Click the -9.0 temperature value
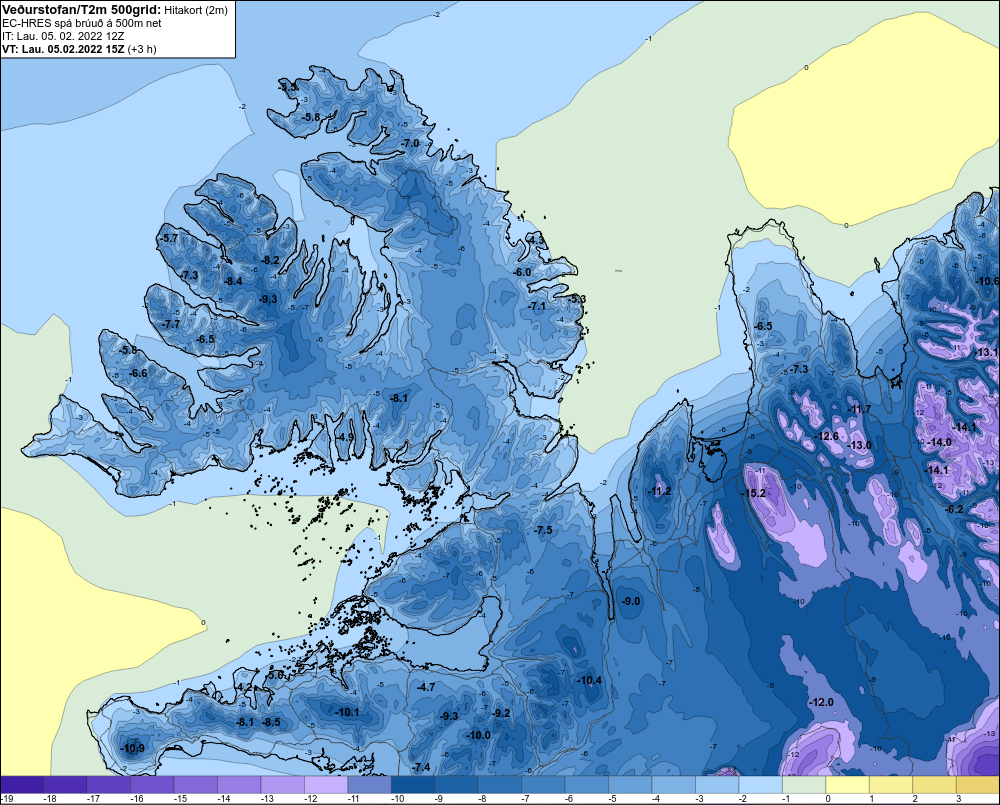Image resolution: width=1000 pixels, height=805 pixels. [631, 602]
